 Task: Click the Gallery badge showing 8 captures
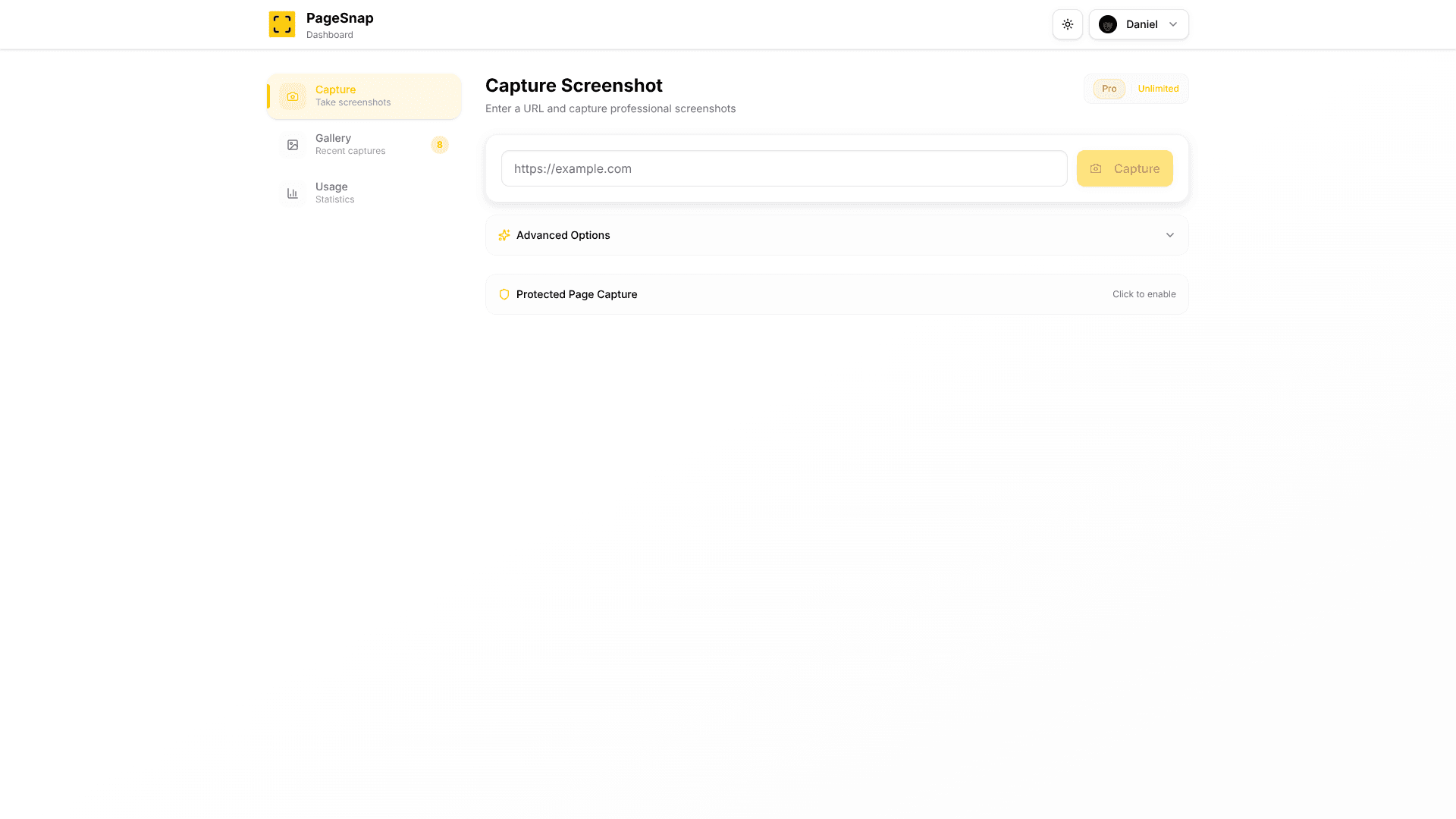click(x=440, y=144)
